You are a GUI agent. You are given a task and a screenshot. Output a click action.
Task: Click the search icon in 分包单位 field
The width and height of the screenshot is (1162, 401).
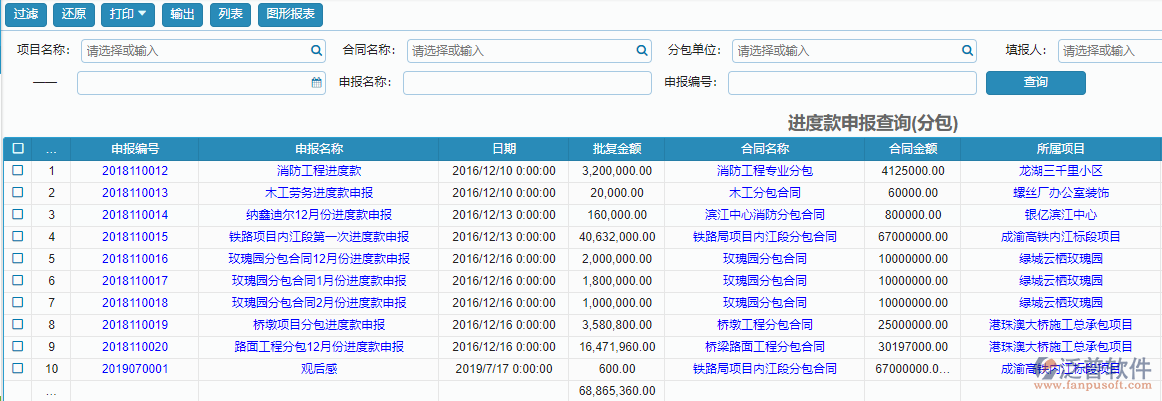coord(967,50)
